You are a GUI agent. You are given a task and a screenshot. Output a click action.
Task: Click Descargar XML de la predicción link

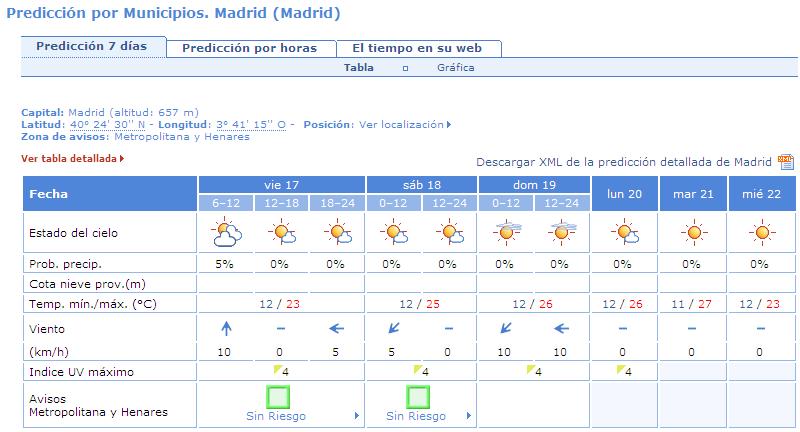pyautogui.click(x=623, y=162)
